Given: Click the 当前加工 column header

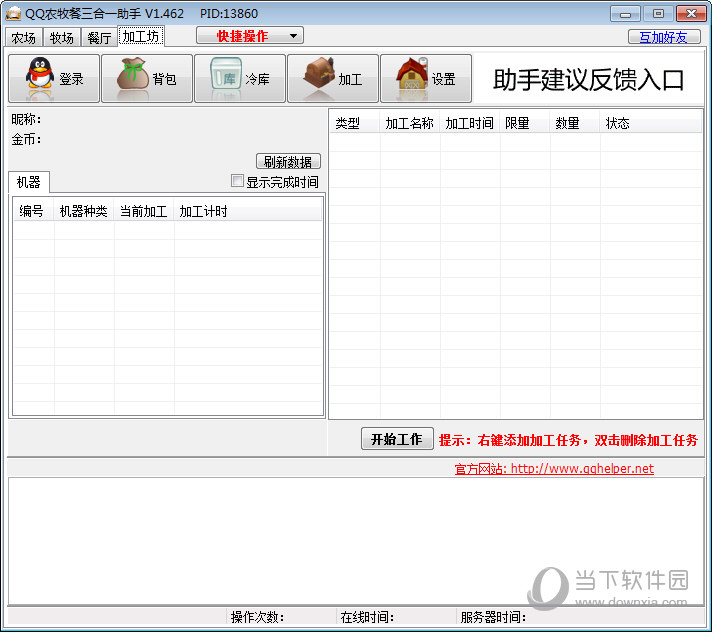Looking at the screenshot, I should pyautogui.click(x=143, y=211).
